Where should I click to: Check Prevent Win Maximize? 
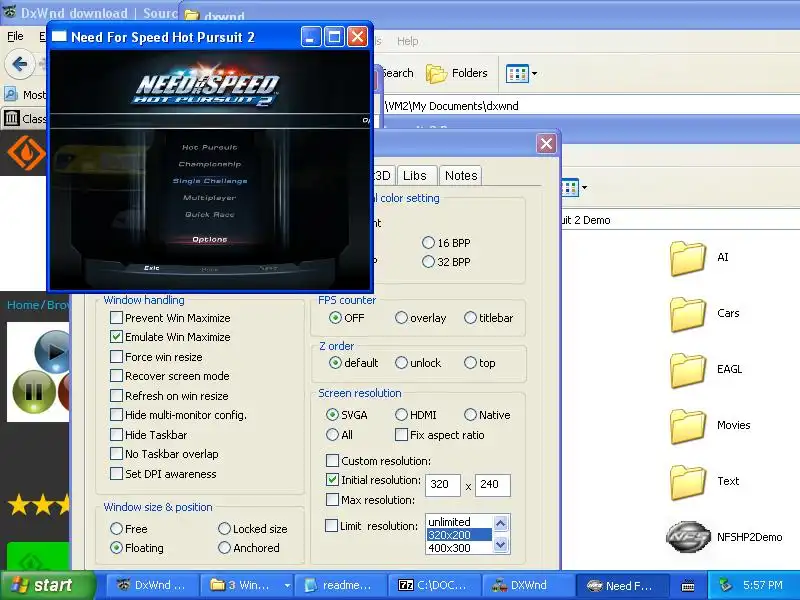point(116,318)
